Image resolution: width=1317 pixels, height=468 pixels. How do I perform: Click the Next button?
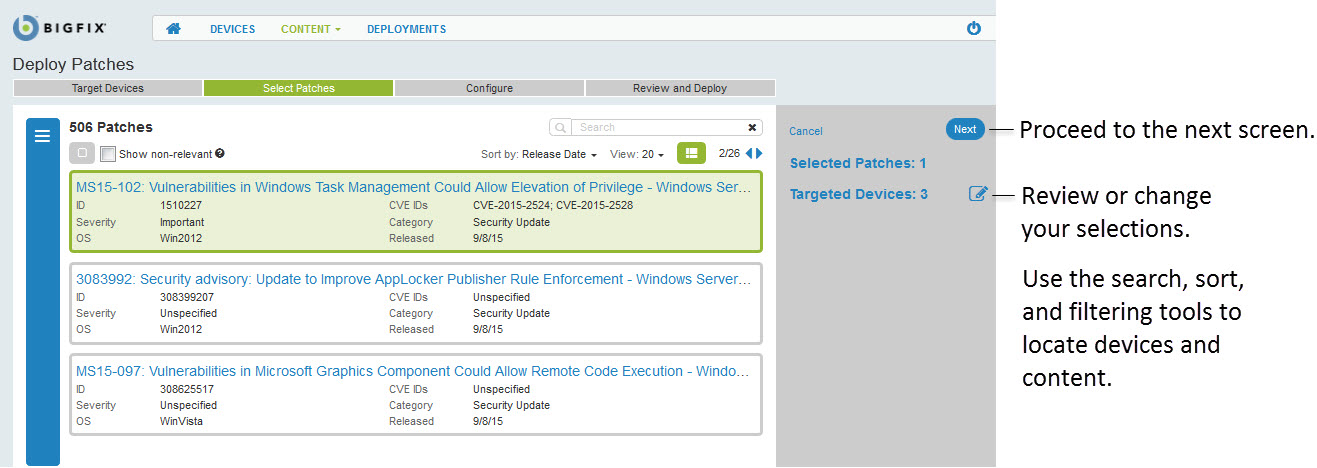click(965, 129)
